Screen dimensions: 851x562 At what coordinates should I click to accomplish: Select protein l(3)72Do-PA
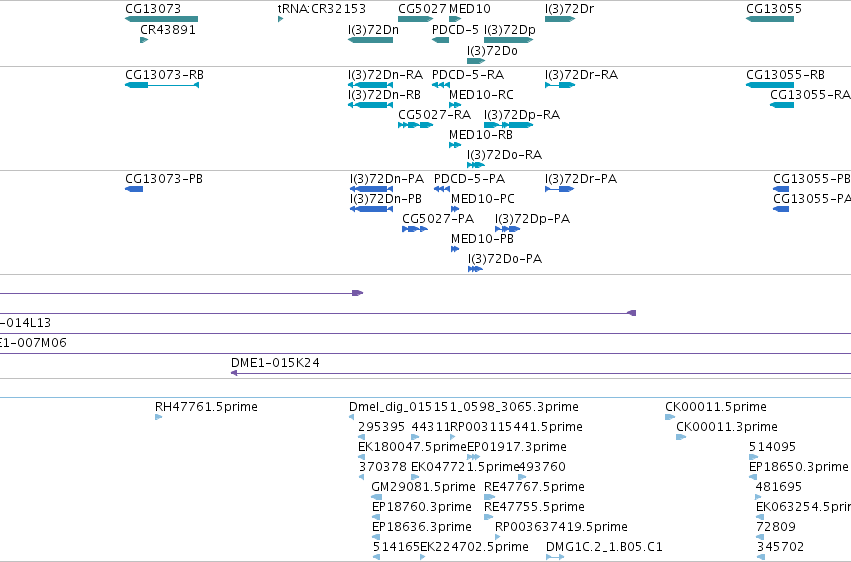tap(475, 269)
